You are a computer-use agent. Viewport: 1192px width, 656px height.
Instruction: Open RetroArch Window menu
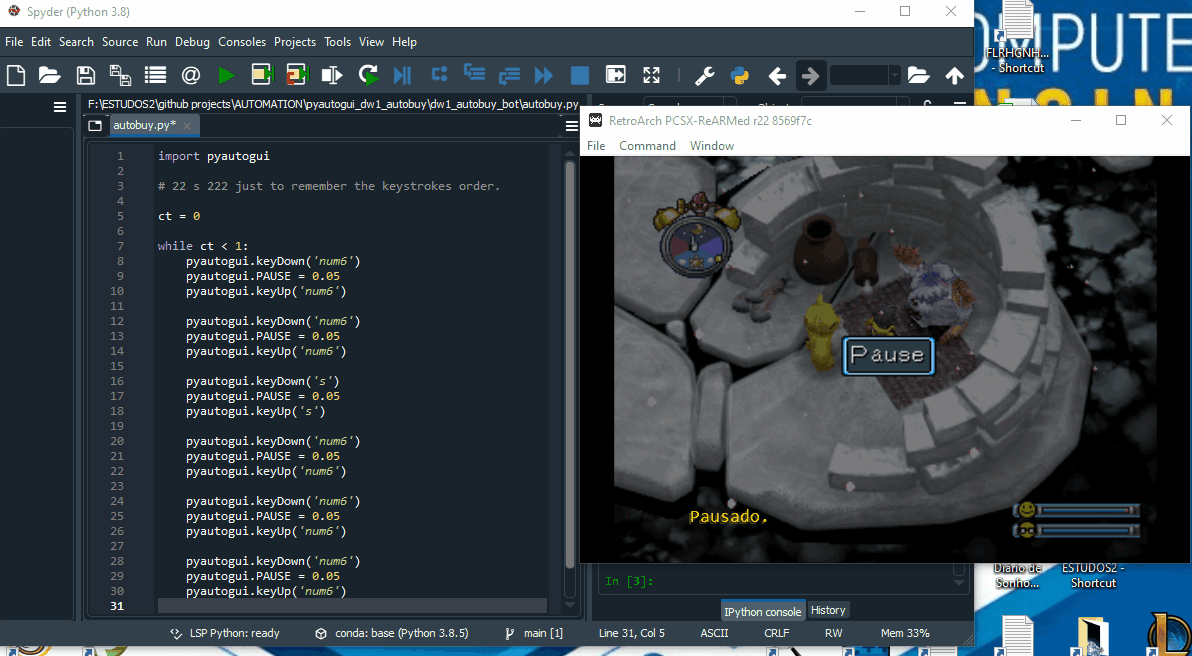click(712, 145)
